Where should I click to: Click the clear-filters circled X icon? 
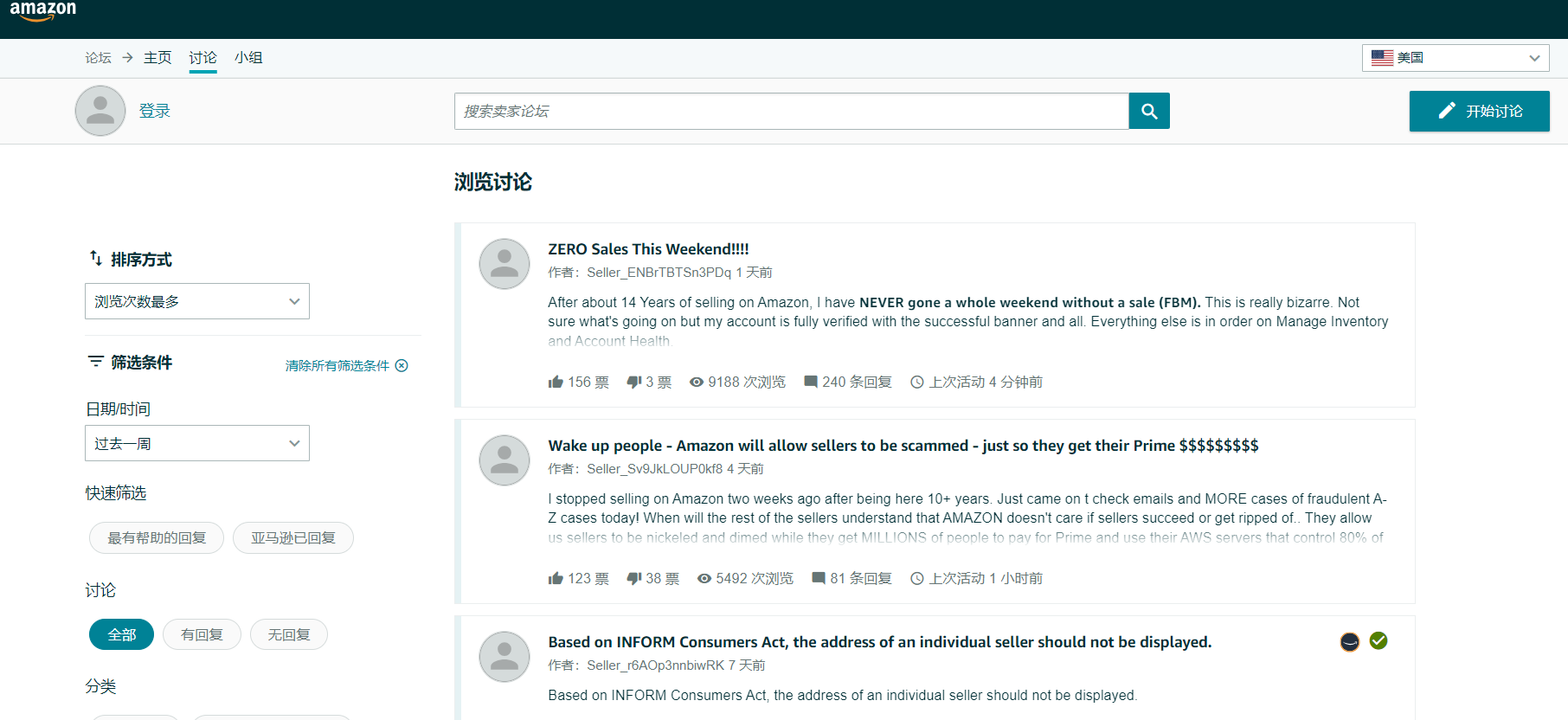402,365
